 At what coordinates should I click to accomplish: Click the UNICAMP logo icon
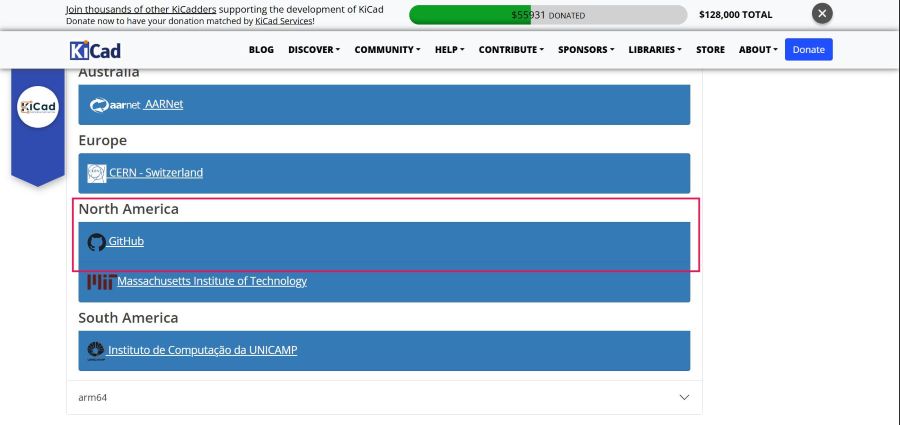pyautogui.click(x=96, y=351)
